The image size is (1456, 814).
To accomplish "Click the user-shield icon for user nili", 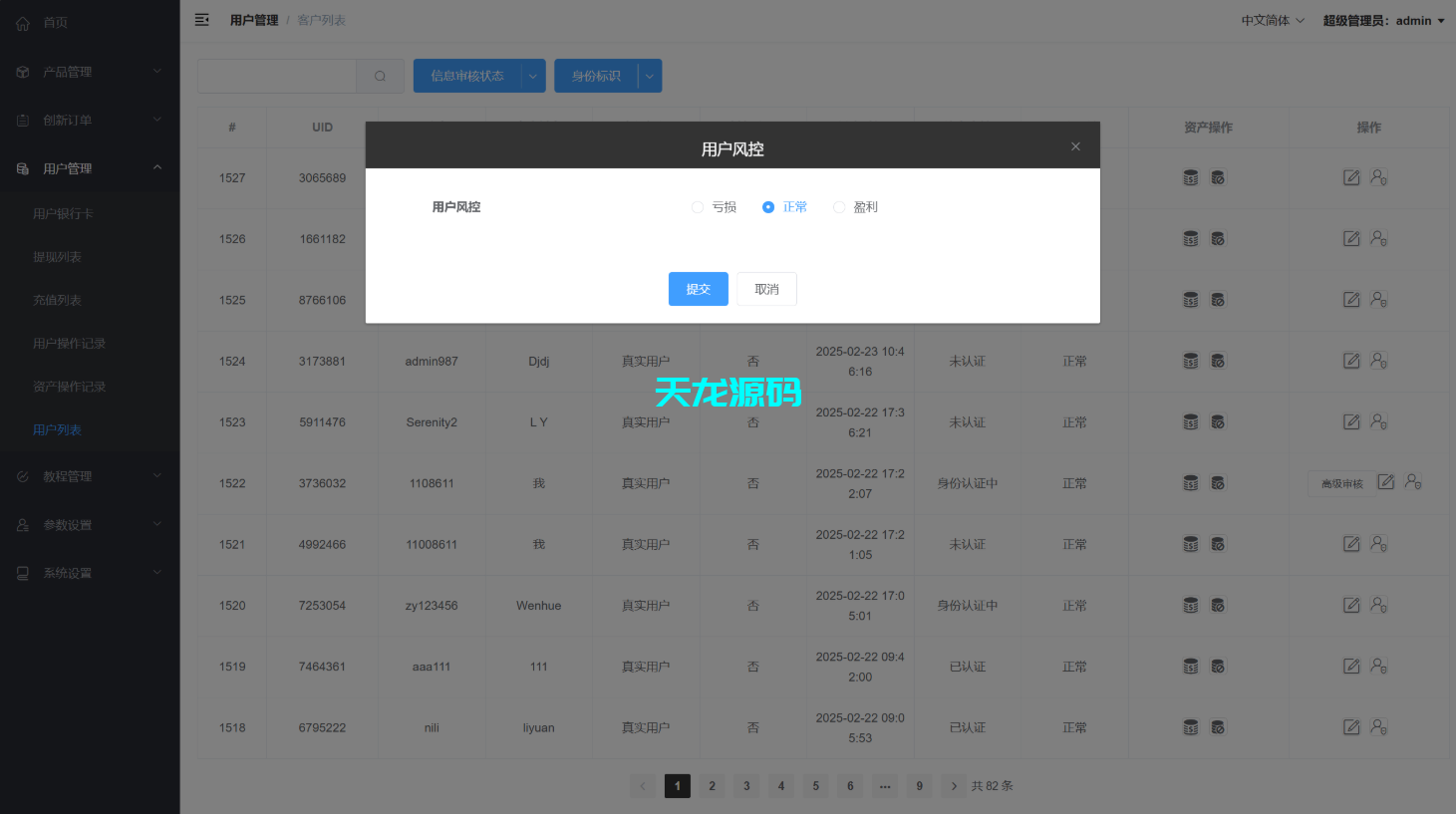I will coord(1378,727).
